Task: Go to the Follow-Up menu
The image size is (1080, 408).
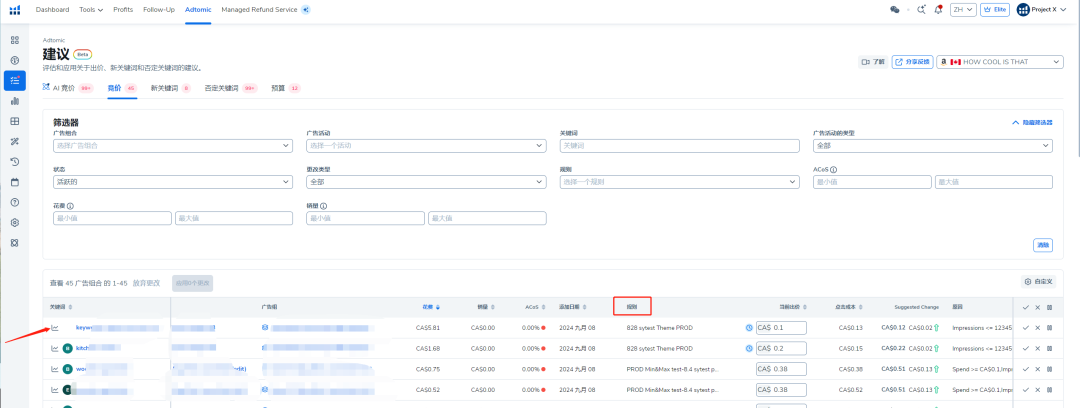Action: point(159,10)
